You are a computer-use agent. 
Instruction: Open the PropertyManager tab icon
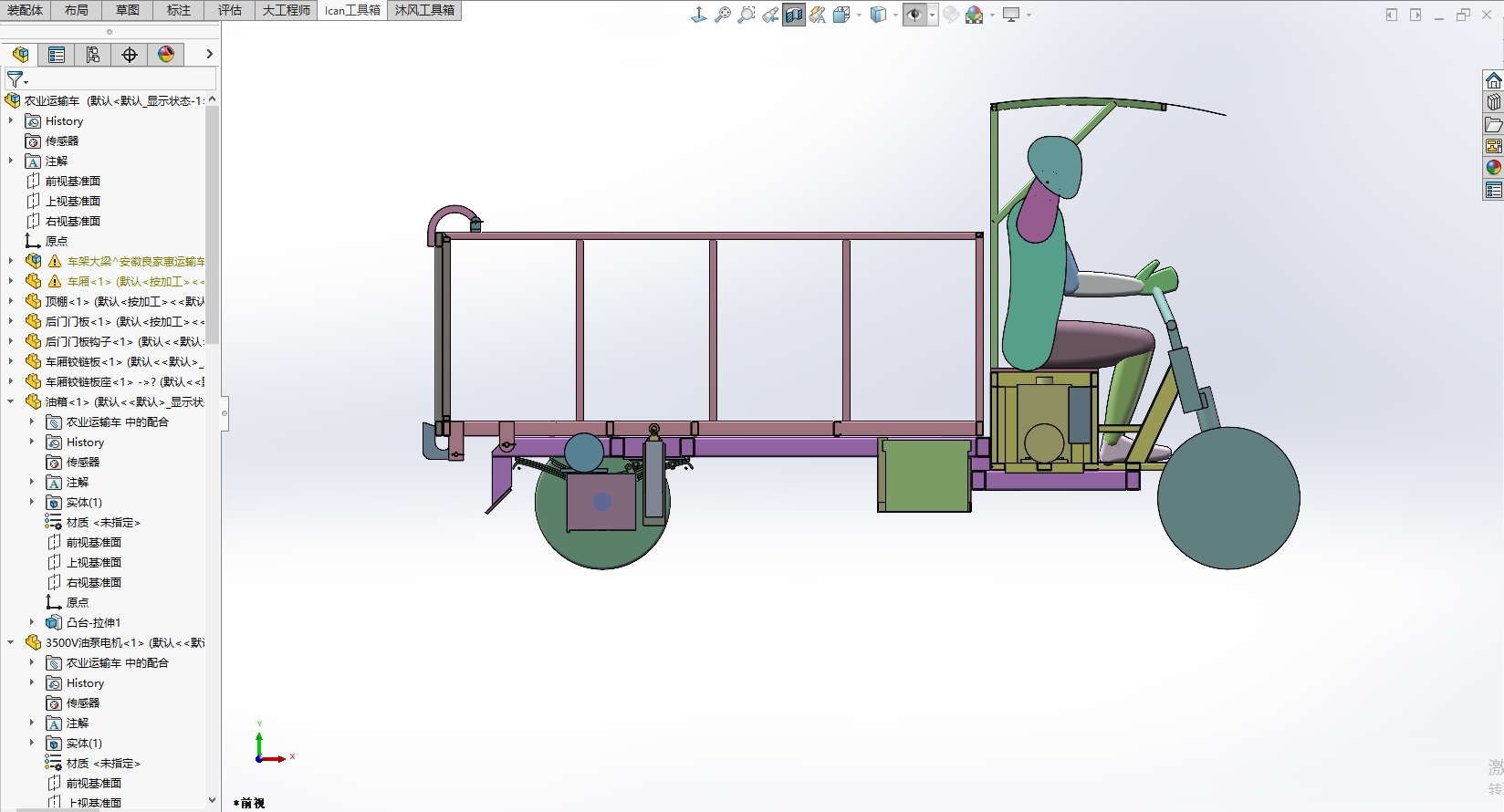(57, 55)
